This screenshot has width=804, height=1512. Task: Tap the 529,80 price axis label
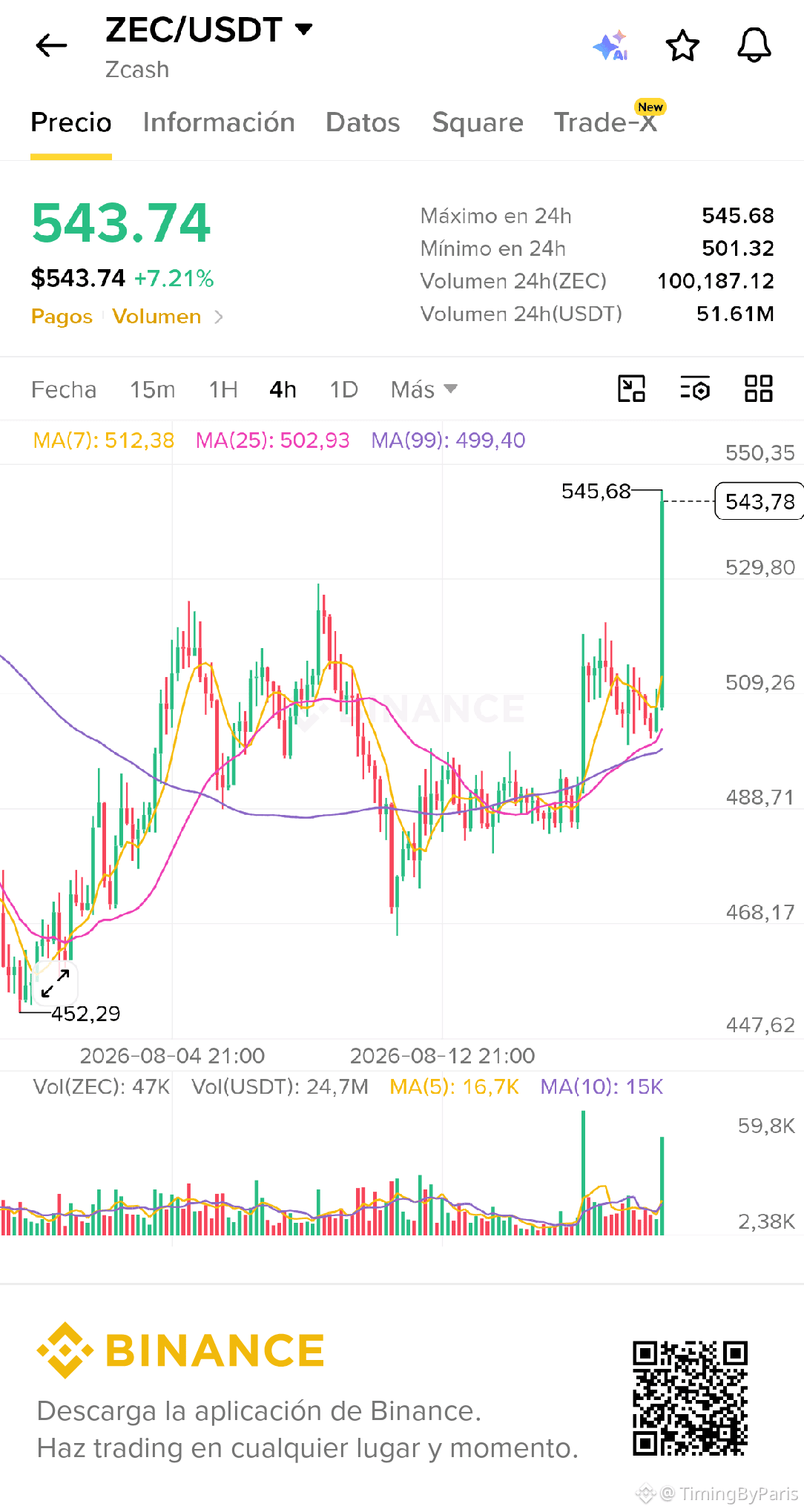(760, 567)
